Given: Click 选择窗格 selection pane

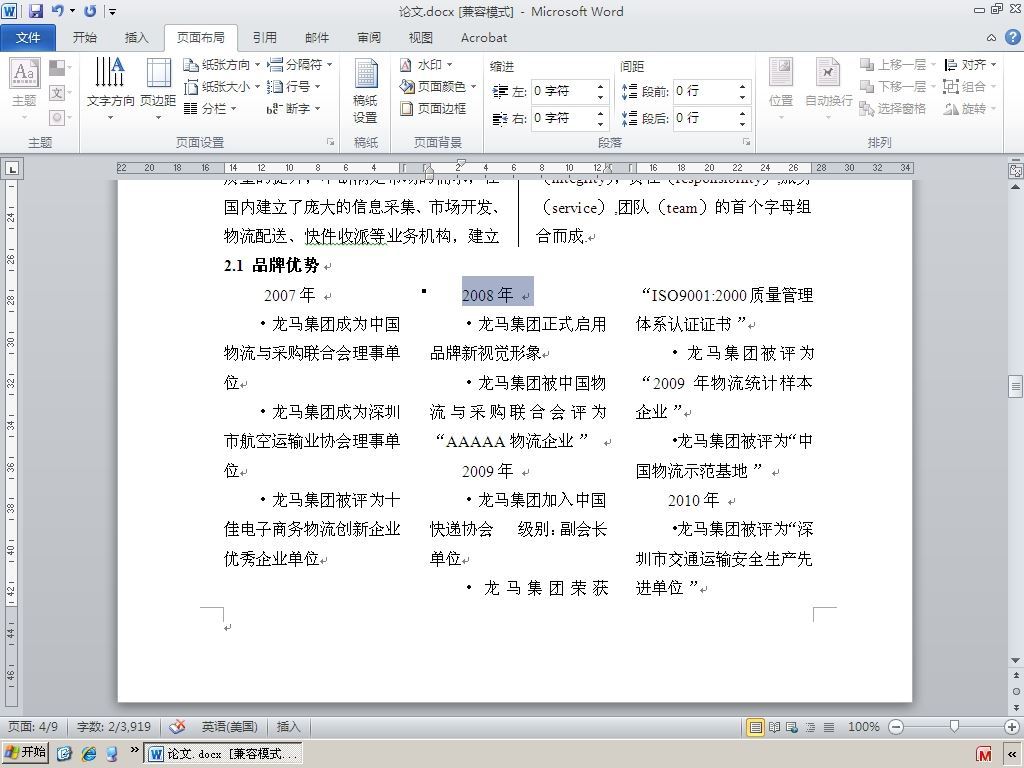Looking at the screenshot, I should [x=893, y=108].
